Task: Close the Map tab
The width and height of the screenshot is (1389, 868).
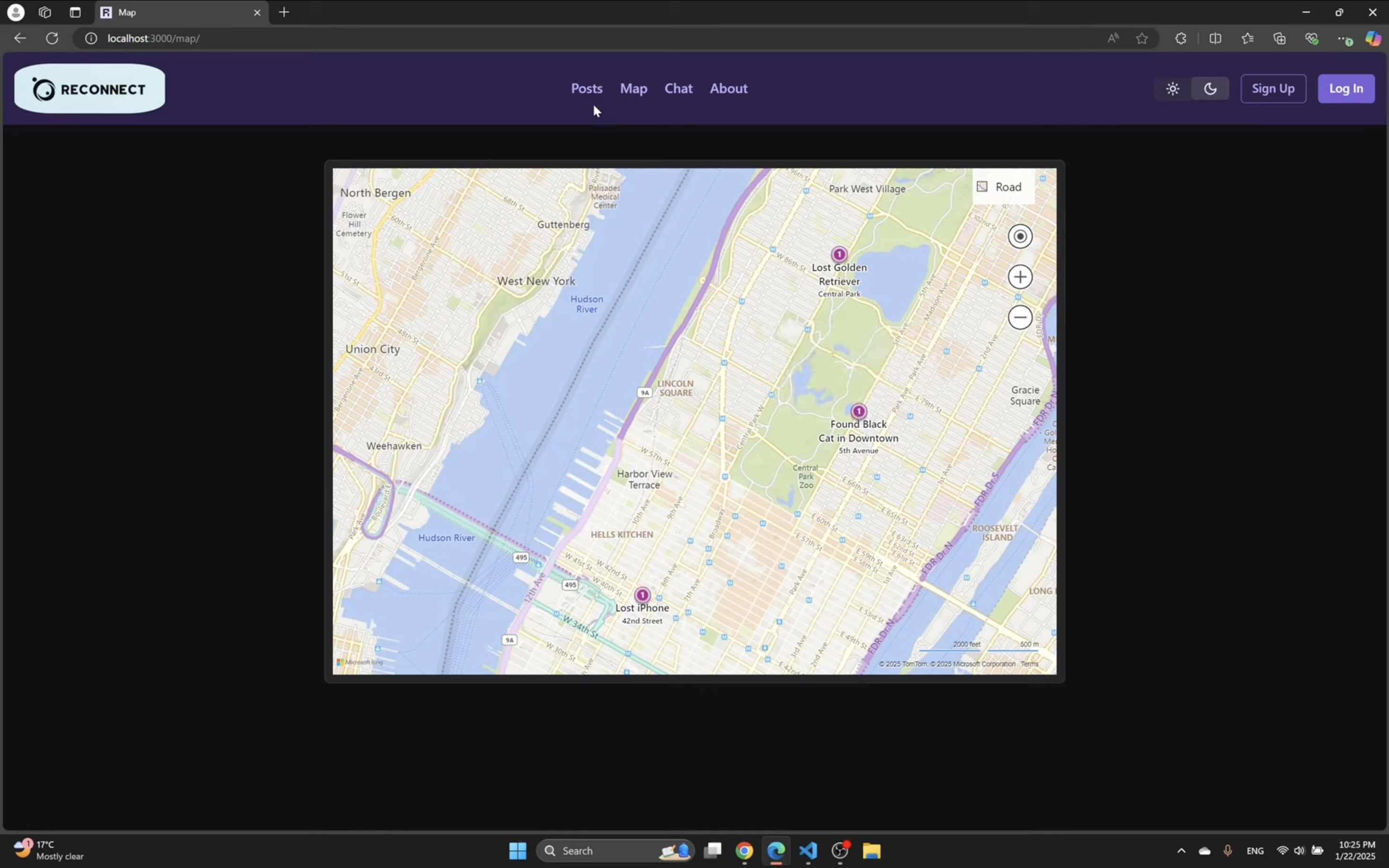Action: (257, 13)
